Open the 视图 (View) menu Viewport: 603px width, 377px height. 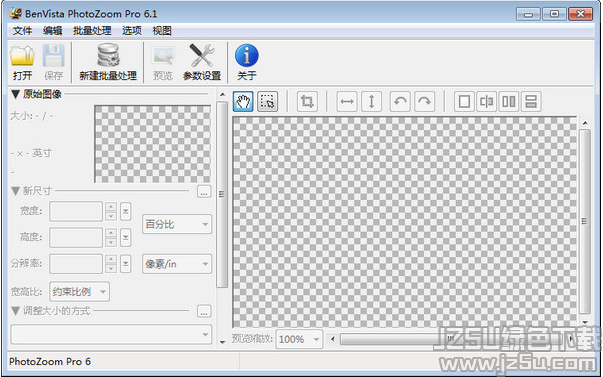[x=162, y=31]
